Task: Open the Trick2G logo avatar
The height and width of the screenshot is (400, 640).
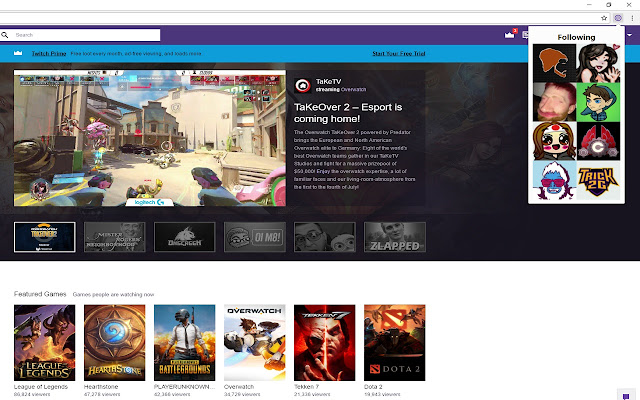Action: tap(598, 180)
